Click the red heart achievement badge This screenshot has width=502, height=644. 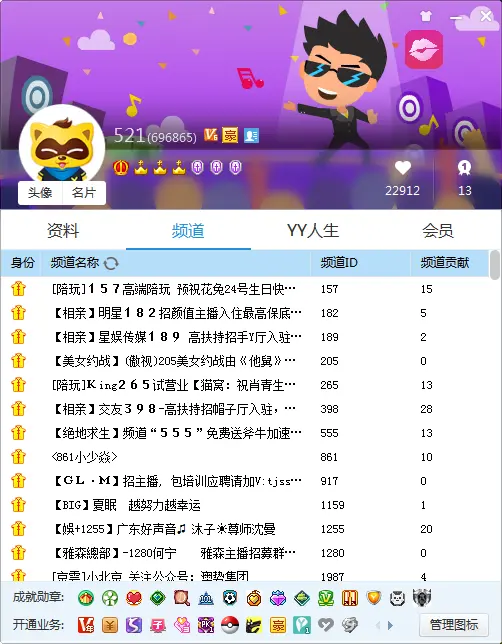134,598
